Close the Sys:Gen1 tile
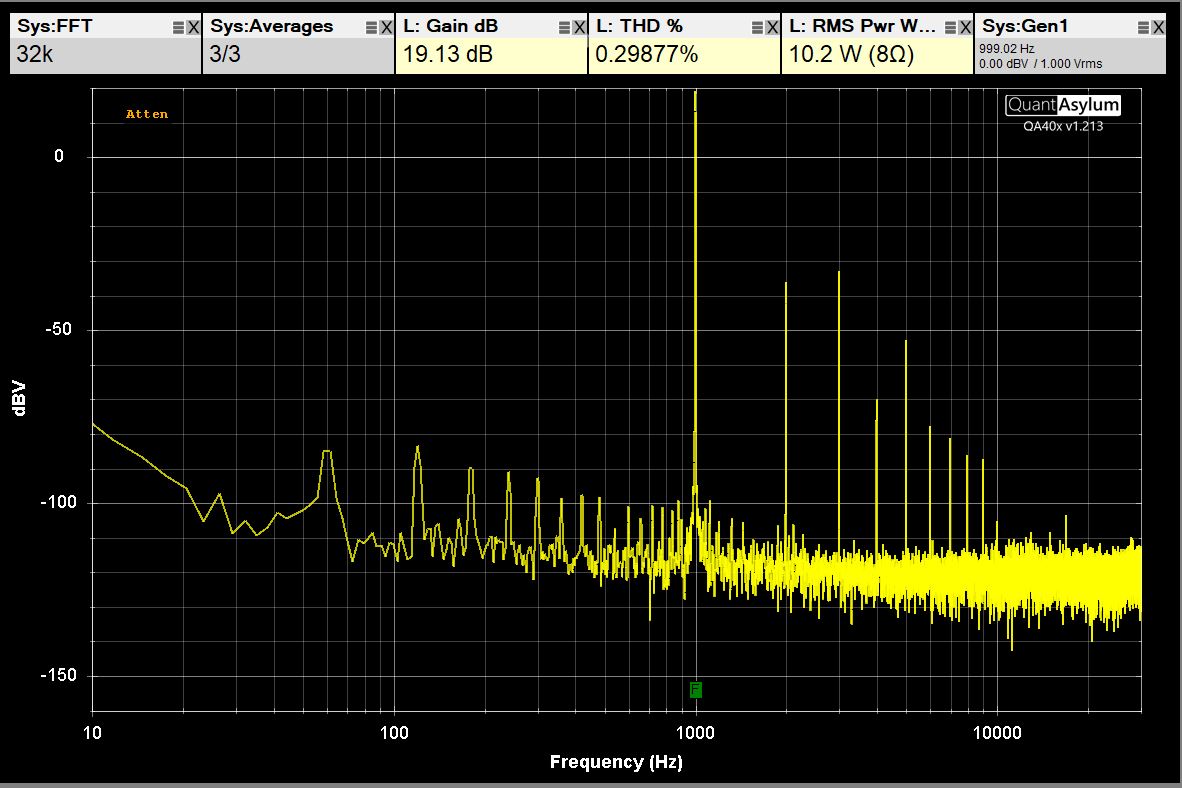1182x788 pixels. (1158, 28)
